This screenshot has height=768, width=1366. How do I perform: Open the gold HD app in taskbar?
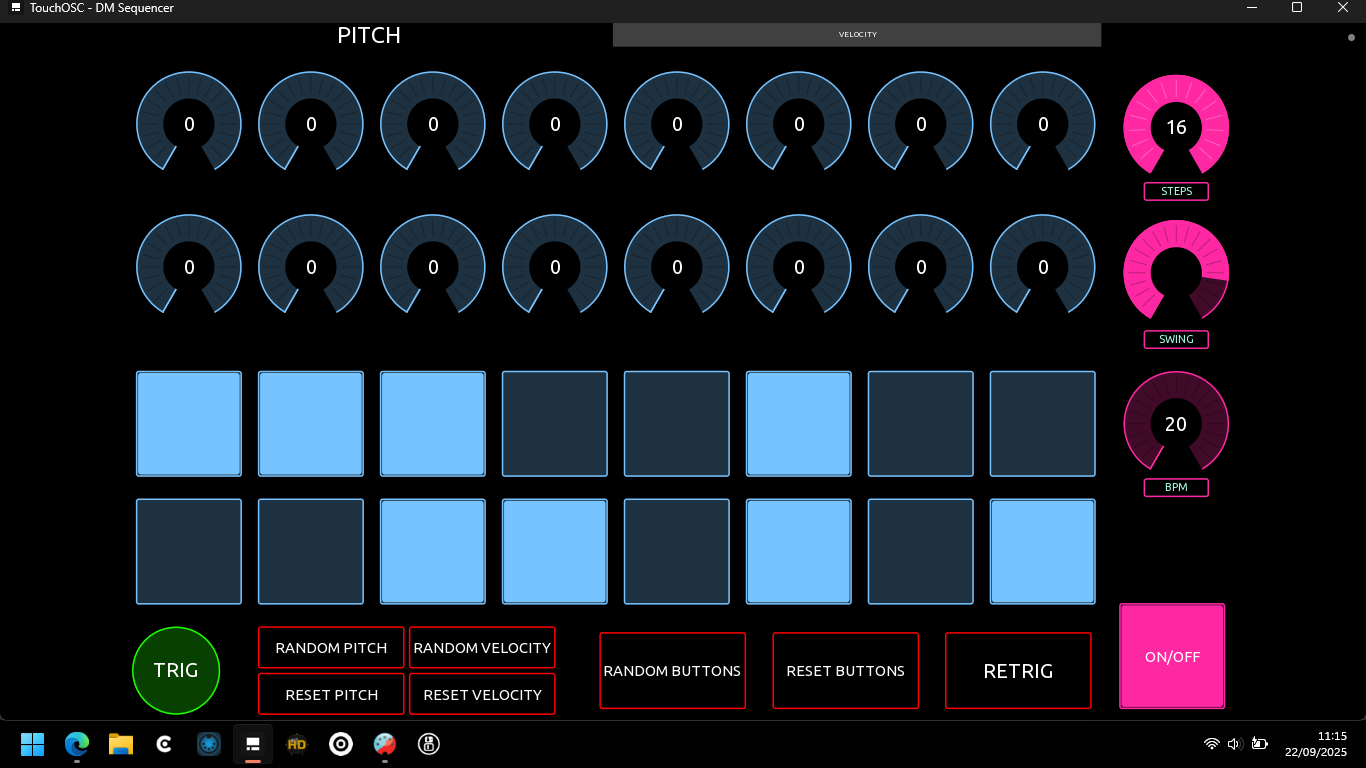[297, 743]
